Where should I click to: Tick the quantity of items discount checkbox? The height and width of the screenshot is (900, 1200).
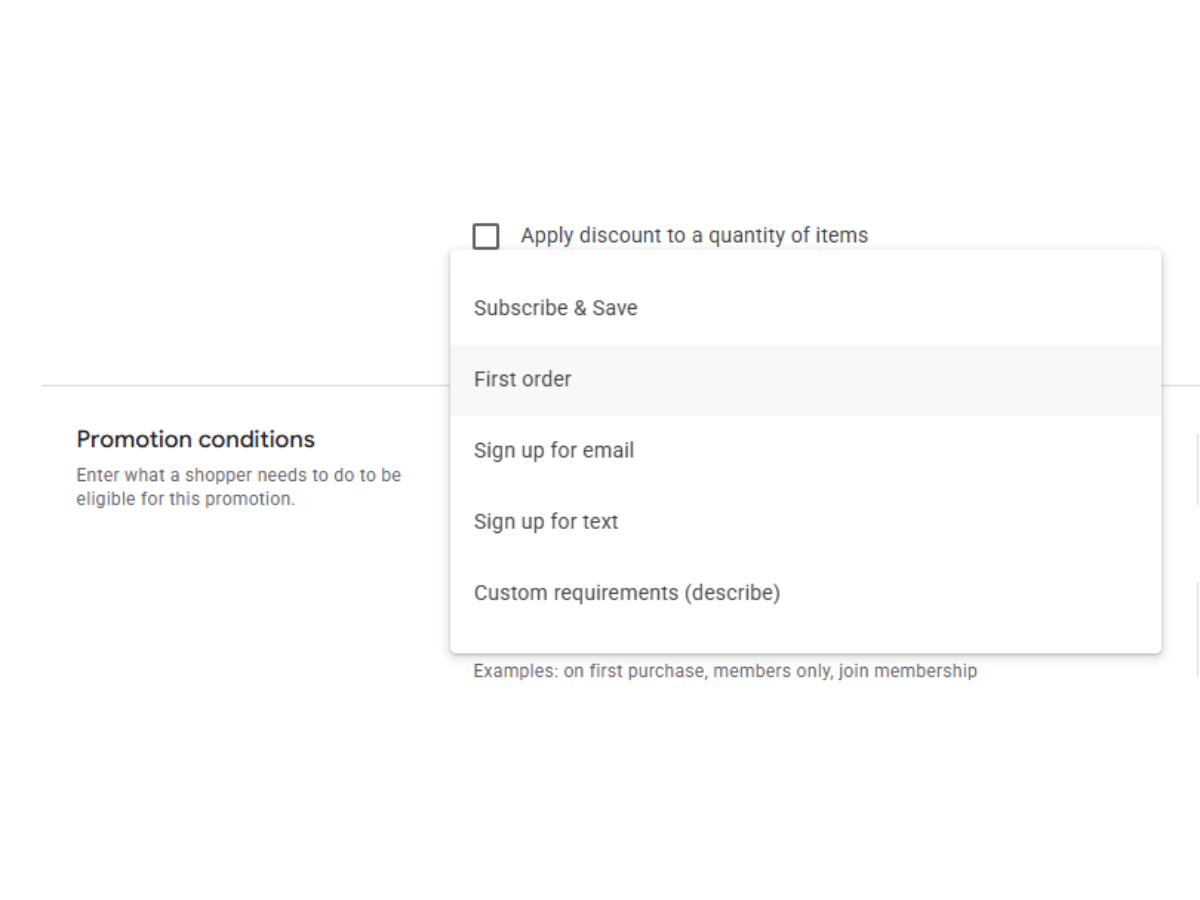486,236
